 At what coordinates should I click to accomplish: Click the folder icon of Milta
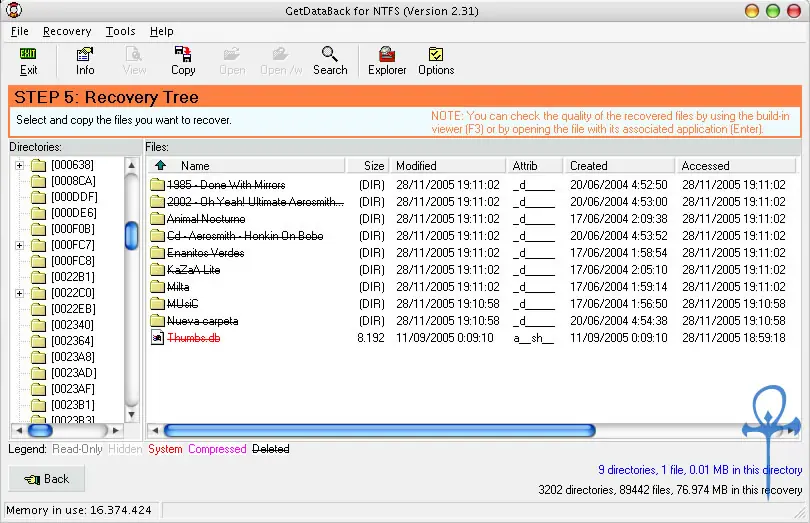(x=158, y=287)
